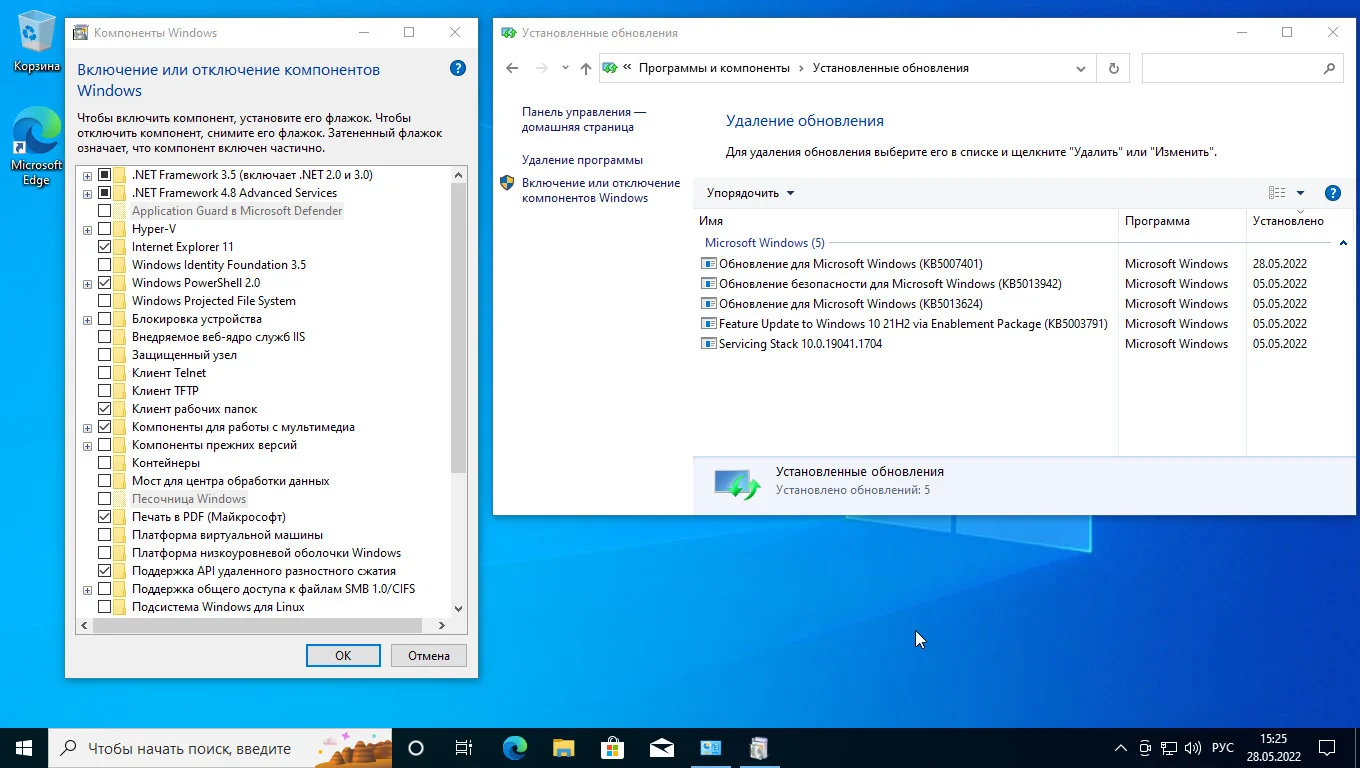Uncheck Windows PowerShell 2.0
Viewport: 1360px width, 768px height.
pyautogui.click(x=105, y=283)
